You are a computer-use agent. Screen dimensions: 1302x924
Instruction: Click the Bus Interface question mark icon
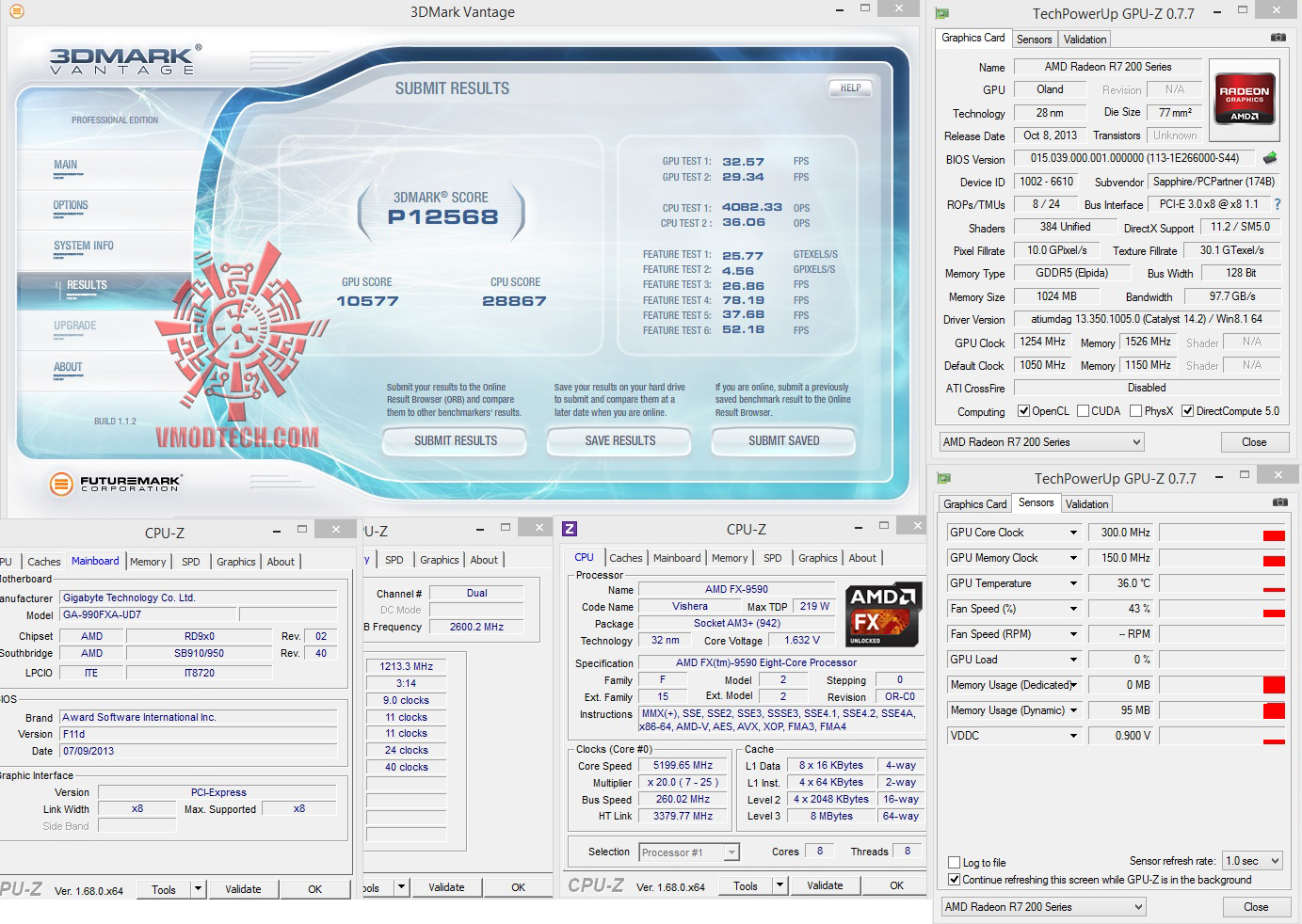tap(1277, 204)
